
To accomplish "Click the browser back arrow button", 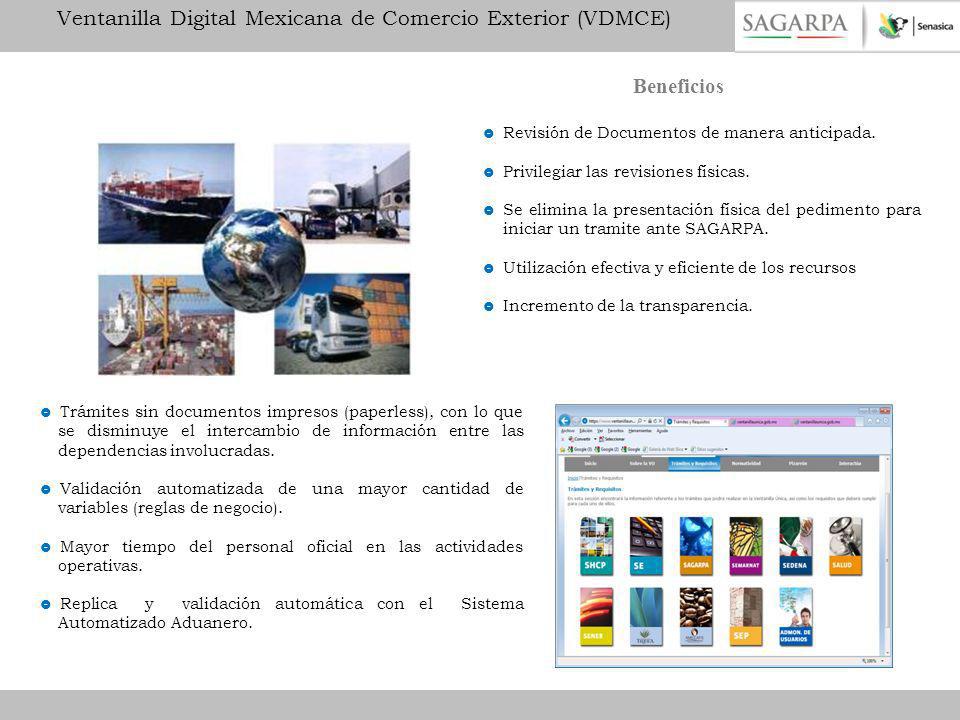I will 564,421.
